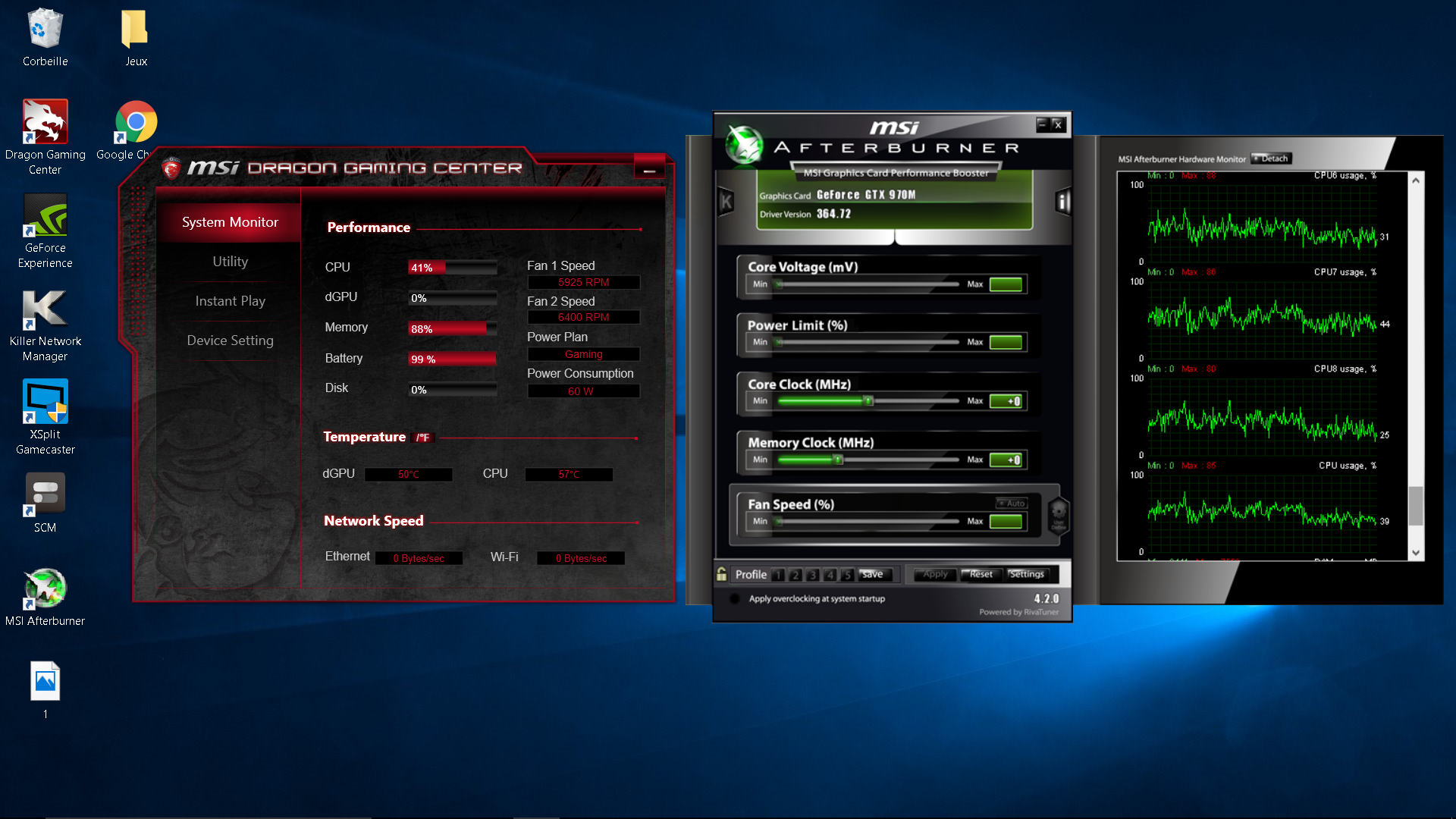Detach the Afterburner Hardware Monitor

coord(1272,158)
